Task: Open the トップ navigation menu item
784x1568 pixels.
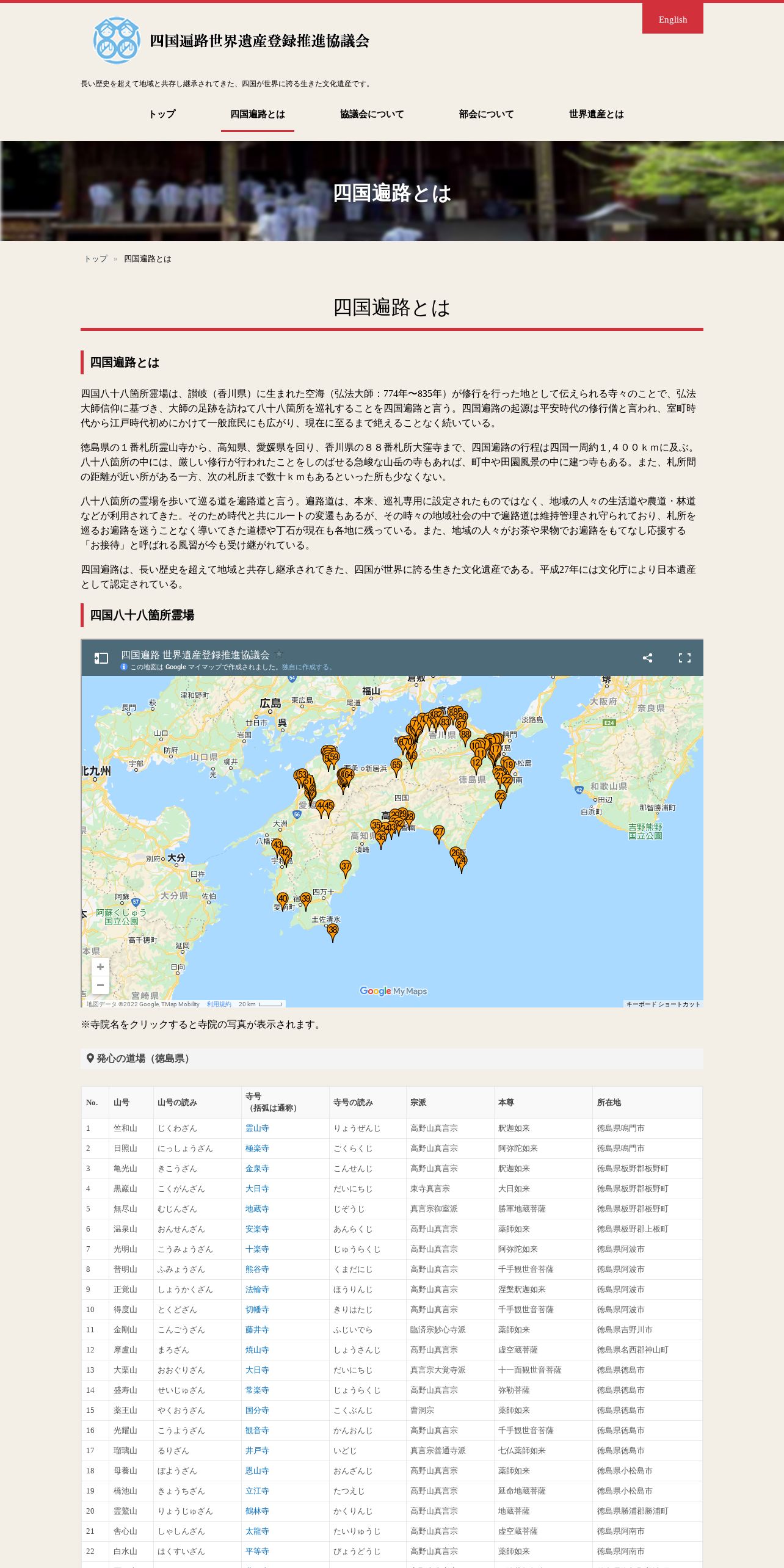Action: [162, 114]
